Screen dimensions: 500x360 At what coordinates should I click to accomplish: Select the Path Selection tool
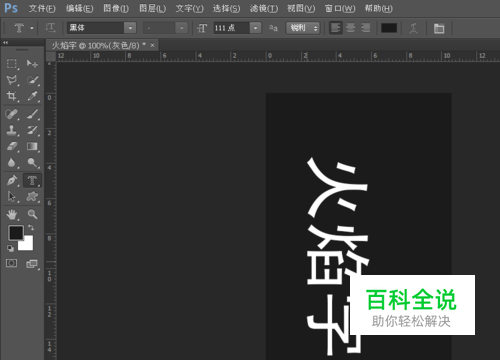click(12, 197)
